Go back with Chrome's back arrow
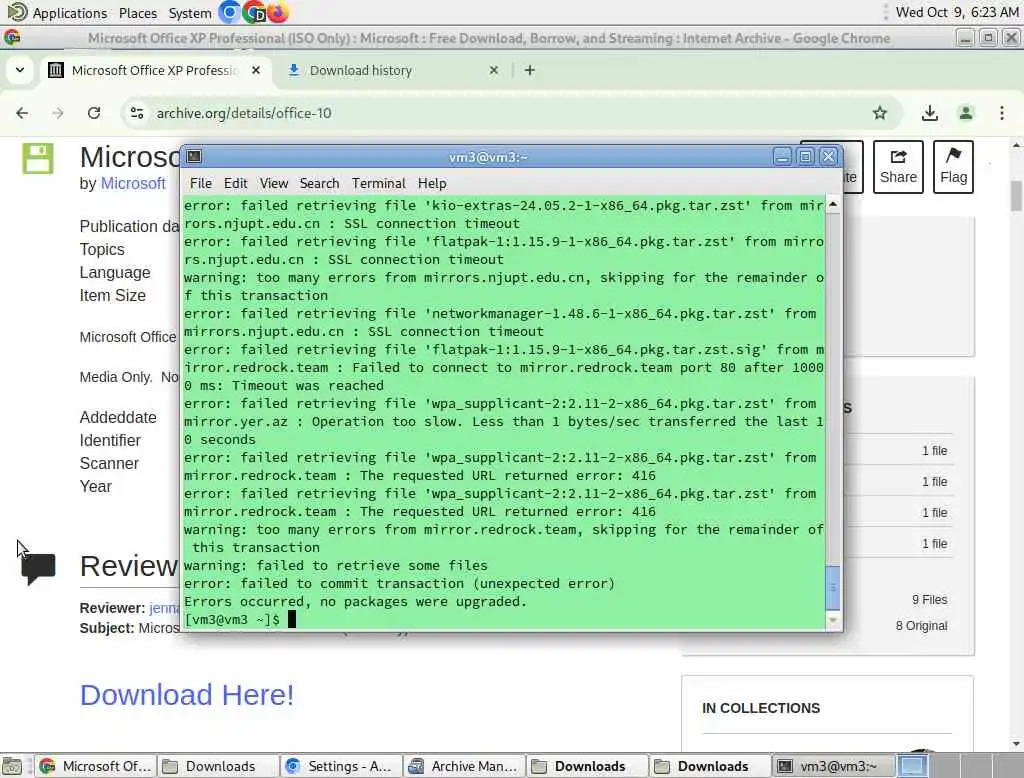The image size is (1024, 778). (x=22, y=113)
